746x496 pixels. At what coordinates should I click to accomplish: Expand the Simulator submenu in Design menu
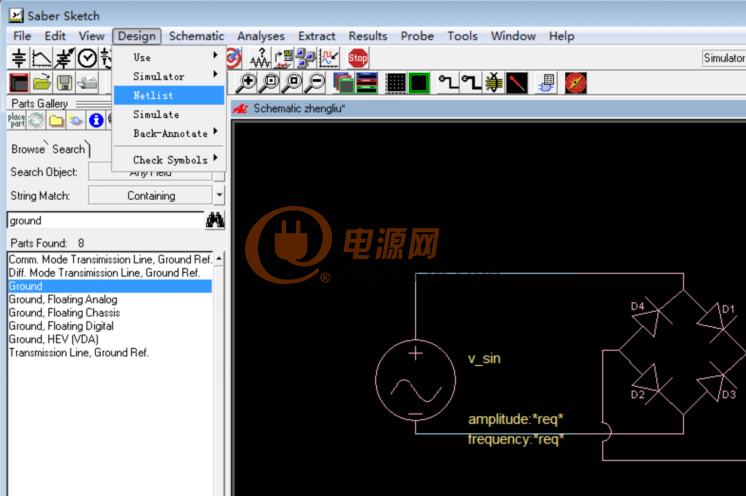pos(169,76)
